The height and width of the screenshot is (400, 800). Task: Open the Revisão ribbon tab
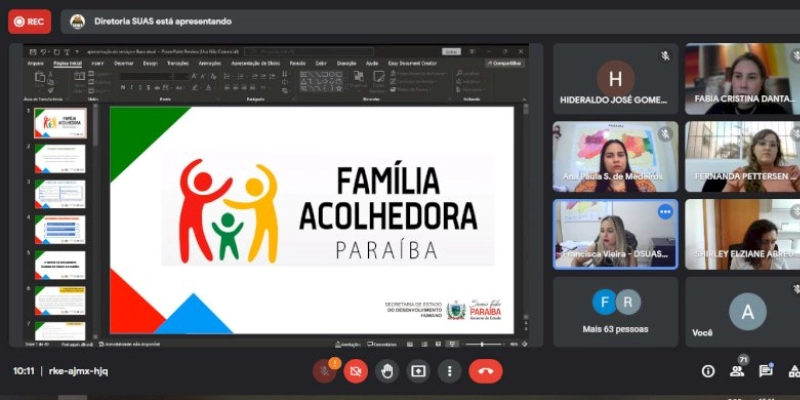click(x=297, y=63)
